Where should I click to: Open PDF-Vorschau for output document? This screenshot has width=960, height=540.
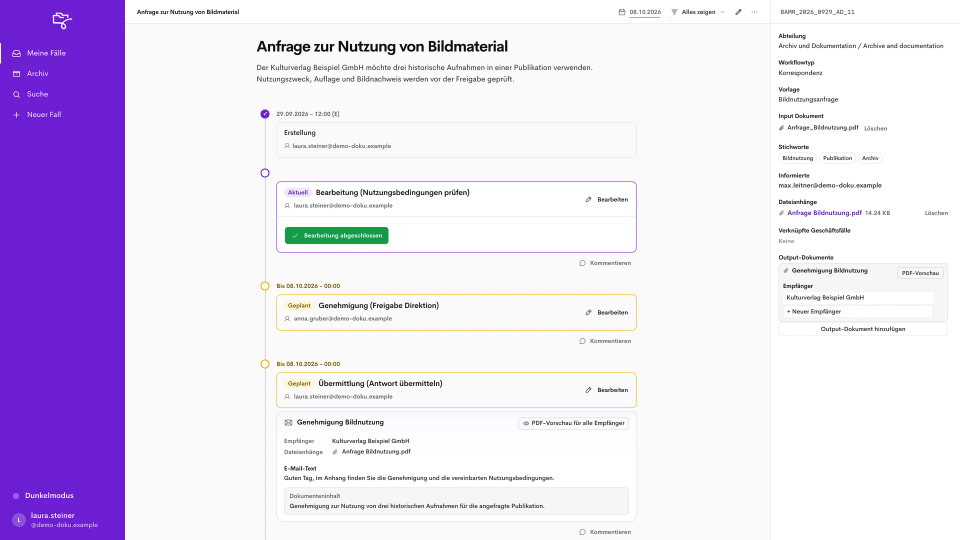point(920,273)
